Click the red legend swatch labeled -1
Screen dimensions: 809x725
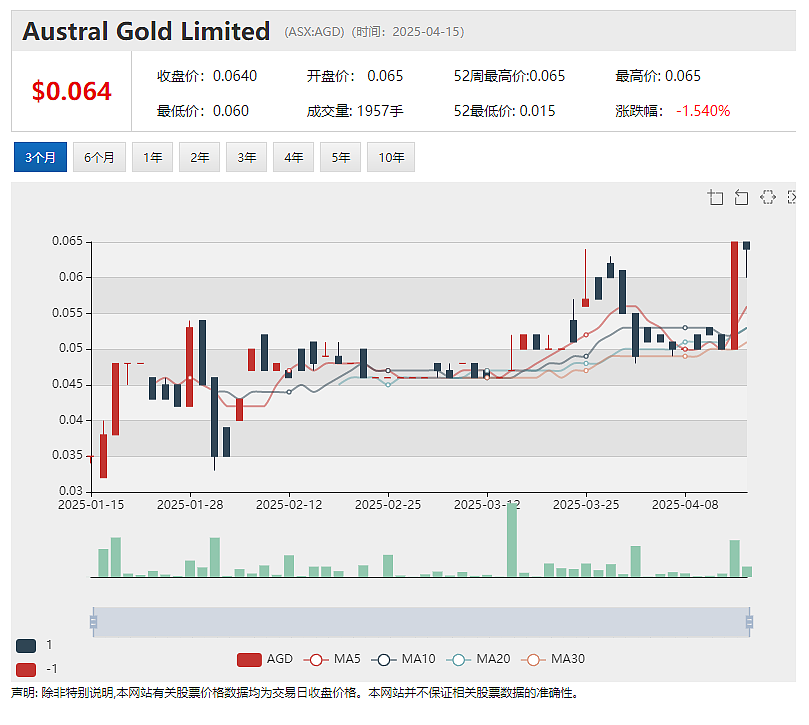[26, 670]
